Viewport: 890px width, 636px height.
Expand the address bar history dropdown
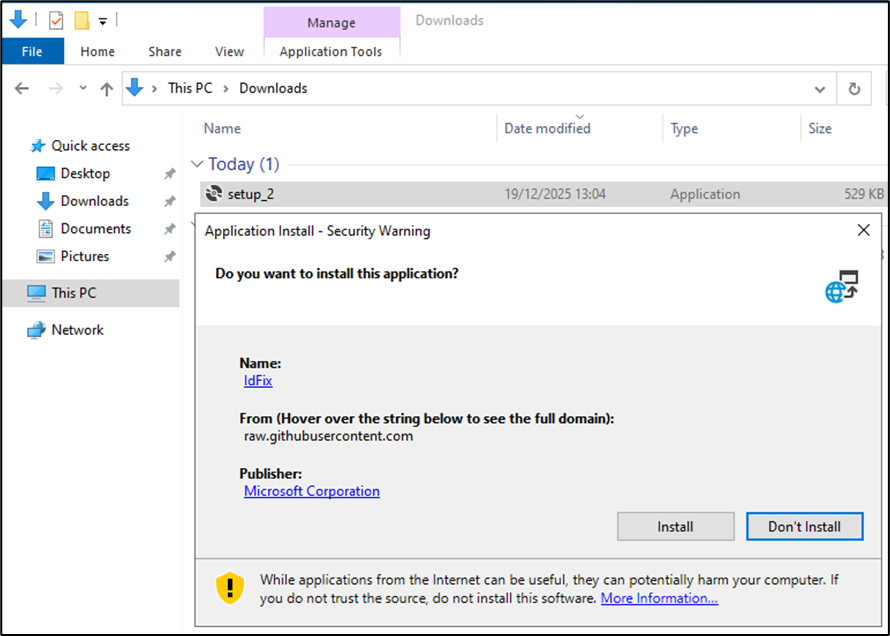(820, 89)
